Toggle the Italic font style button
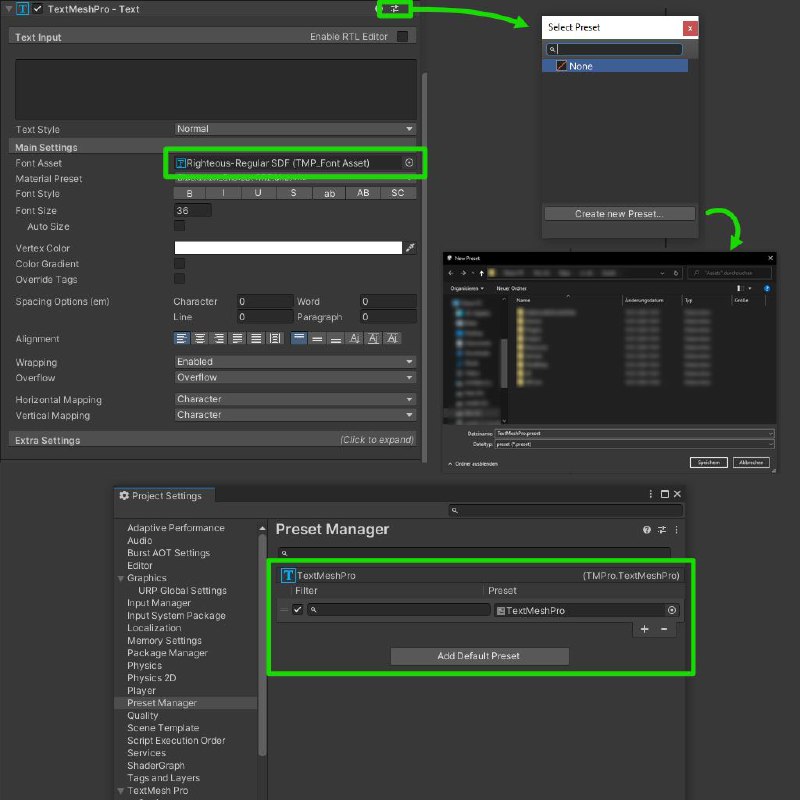800x800 pixels. 223,193
